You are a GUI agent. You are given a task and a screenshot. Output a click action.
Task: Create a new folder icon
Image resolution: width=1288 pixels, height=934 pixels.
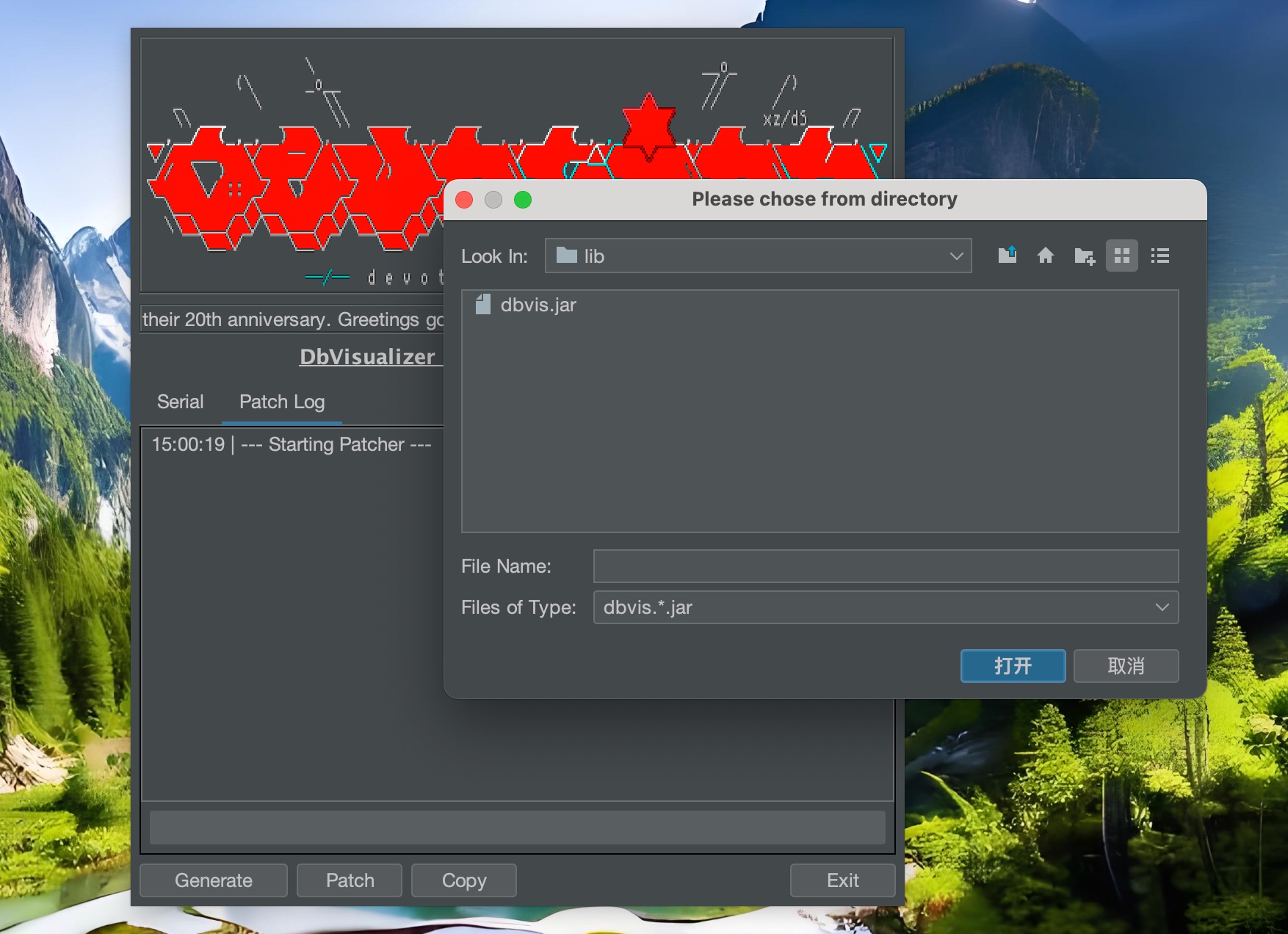(x=1084, y=256)
